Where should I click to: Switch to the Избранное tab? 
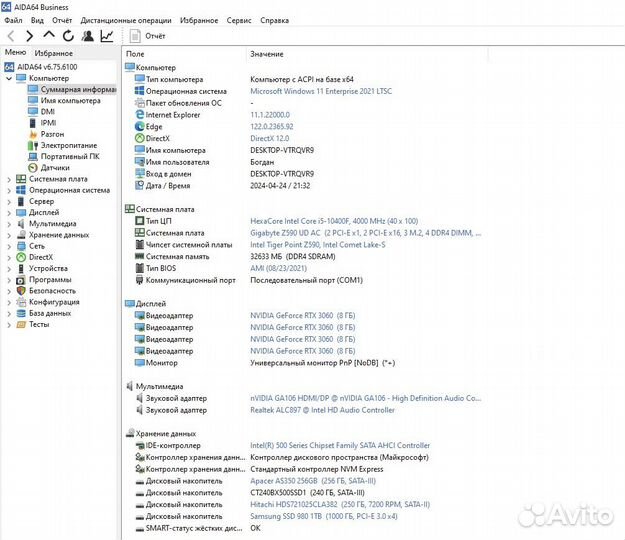pos(53,52)
